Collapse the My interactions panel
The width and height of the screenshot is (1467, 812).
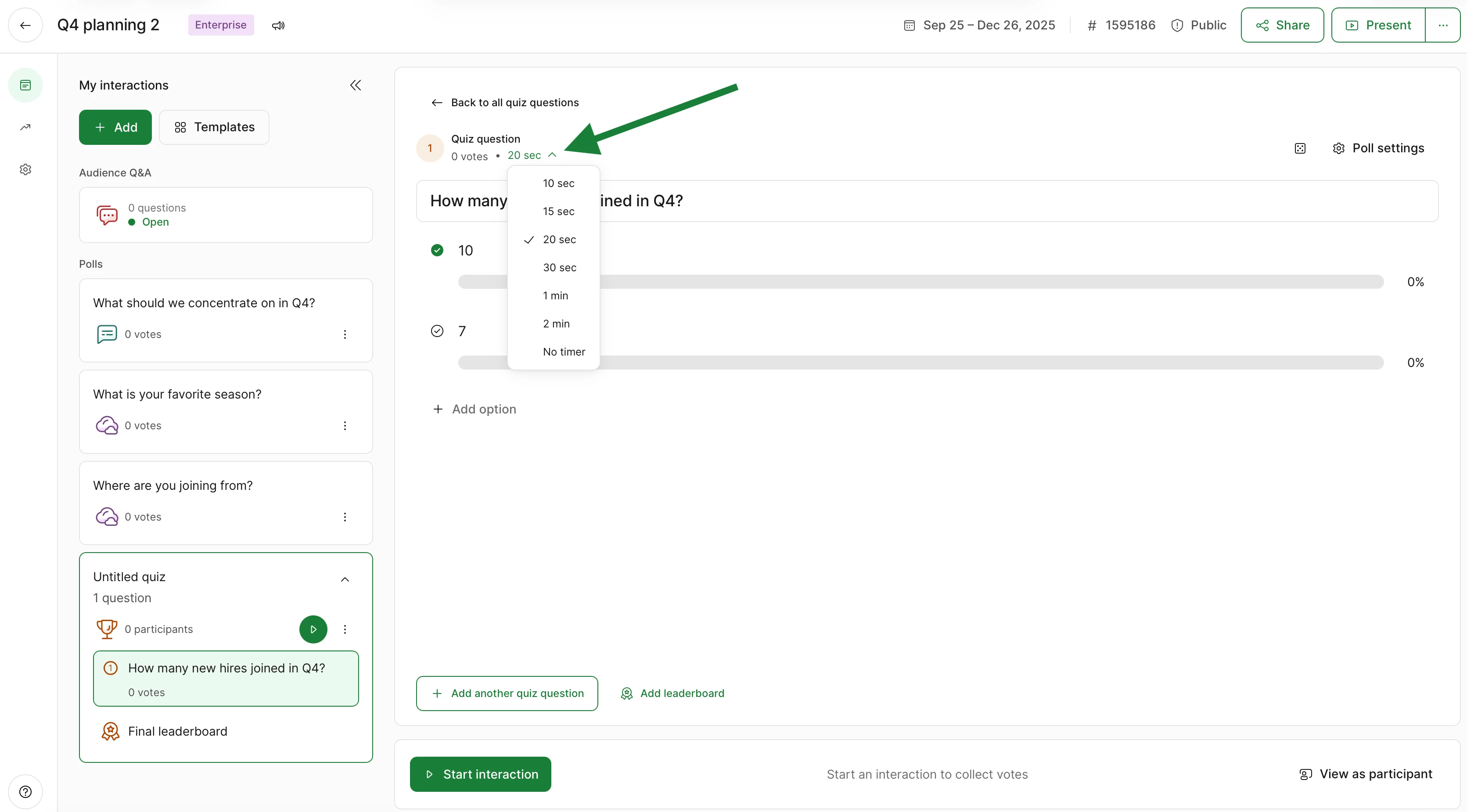[356, 86]
